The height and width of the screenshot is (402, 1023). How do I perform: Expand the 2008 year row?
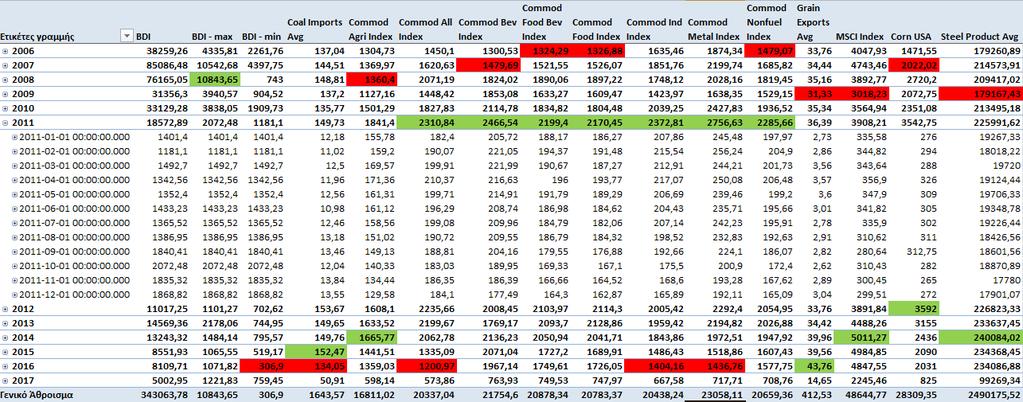tap(5, 80)
